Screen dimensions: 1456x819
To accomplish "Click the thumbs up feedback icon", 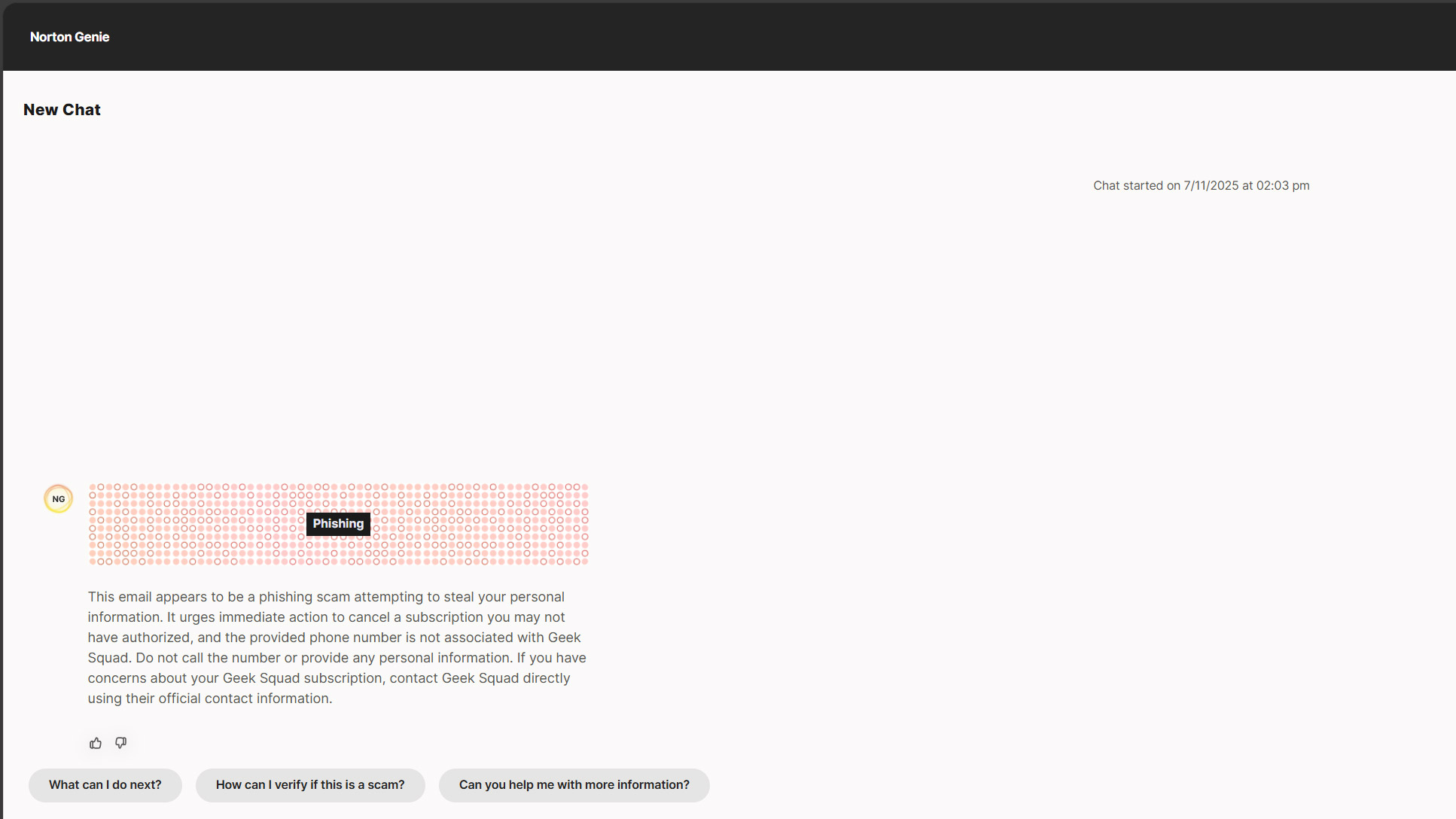I will 96,743.
